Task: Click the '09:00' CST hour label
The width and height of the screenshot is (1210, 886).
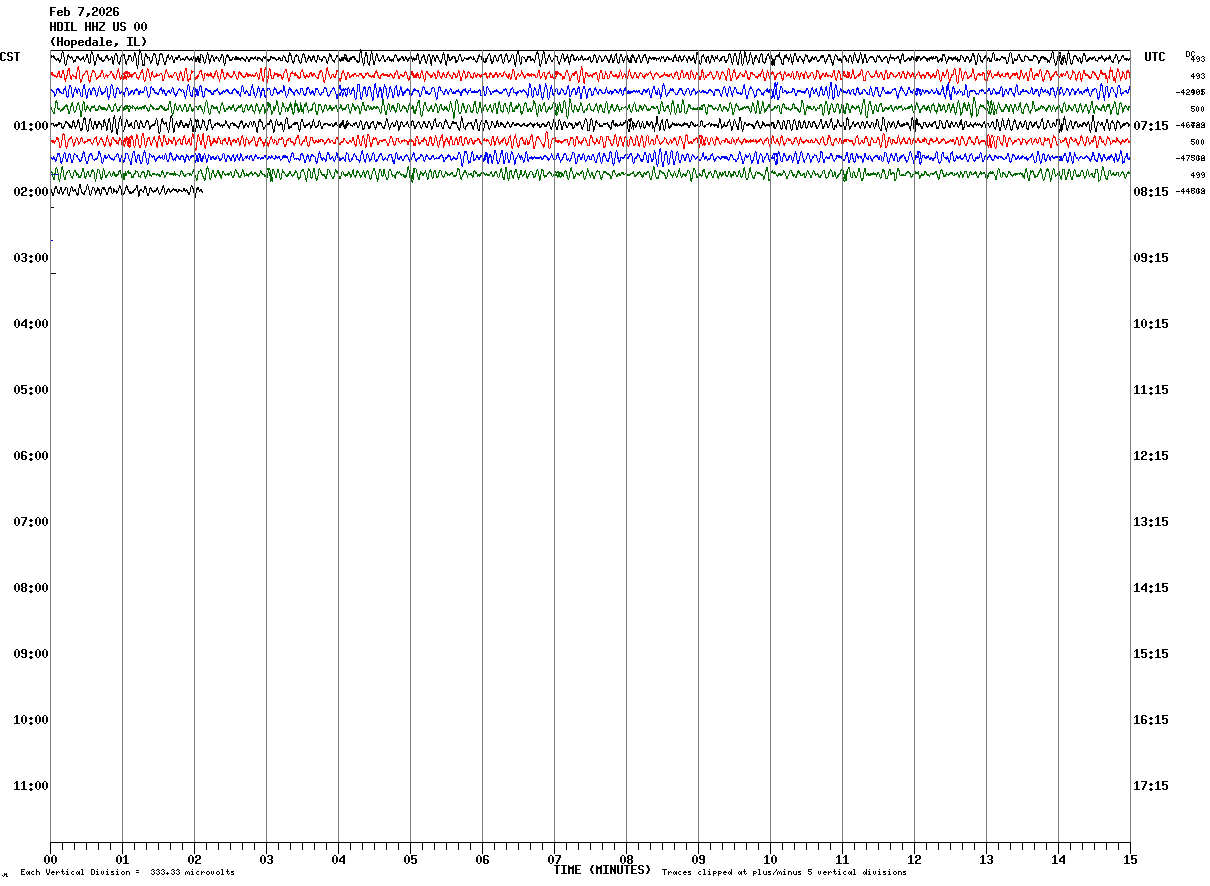Action: [31, 654]
